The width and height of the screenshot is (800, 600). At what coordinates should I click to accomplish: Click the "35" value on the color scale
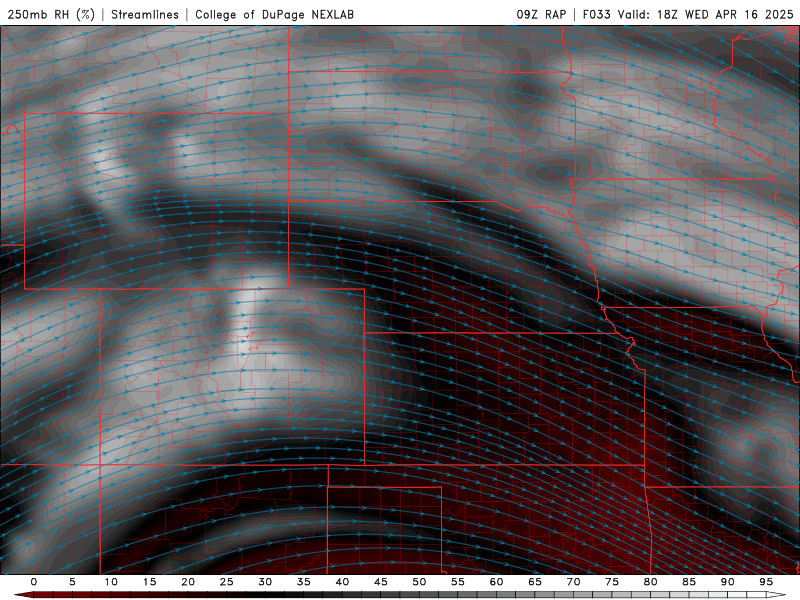pyautogui.click(x=304, y=582)
